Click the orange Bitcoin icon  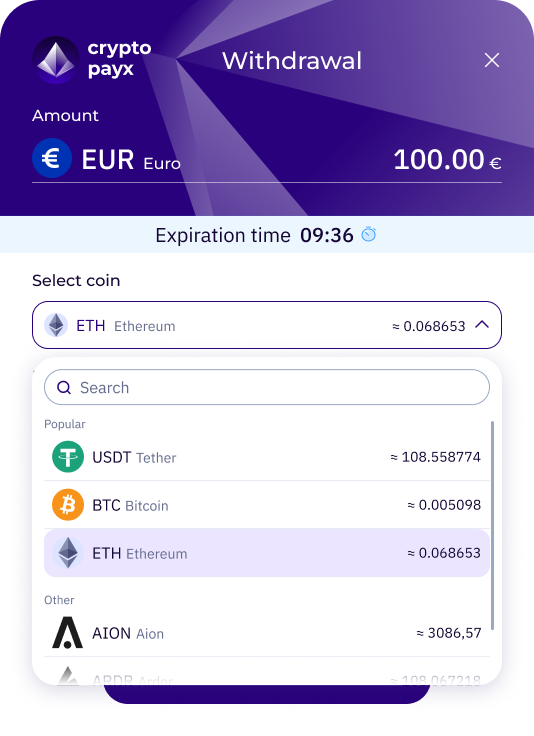tap(68, 505)
